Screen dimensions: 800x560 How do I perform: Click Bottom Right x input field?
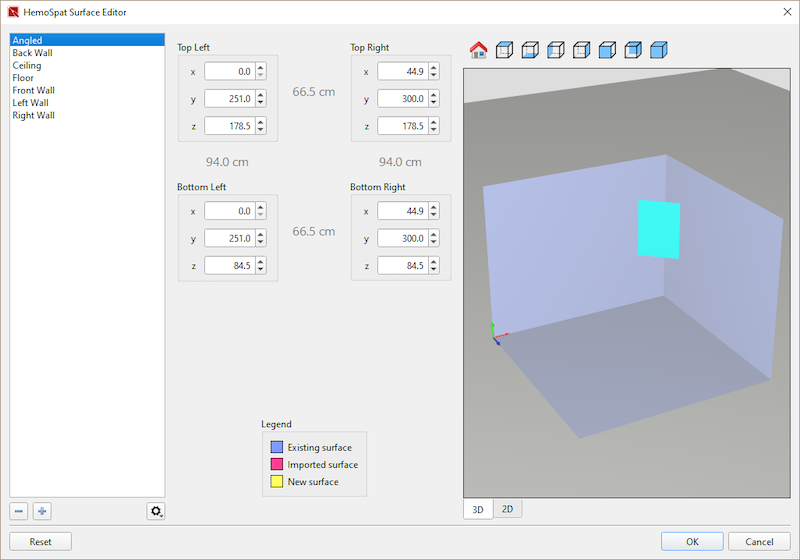pos(403,211)
